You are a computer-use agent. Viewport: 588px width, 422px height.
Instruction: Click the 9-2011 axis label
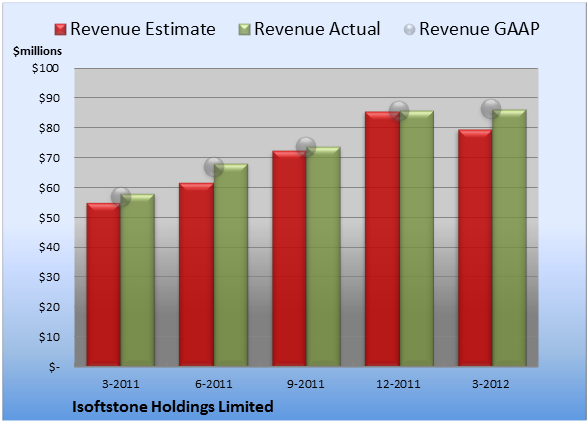pyautogui.click(x=305, y=384)
